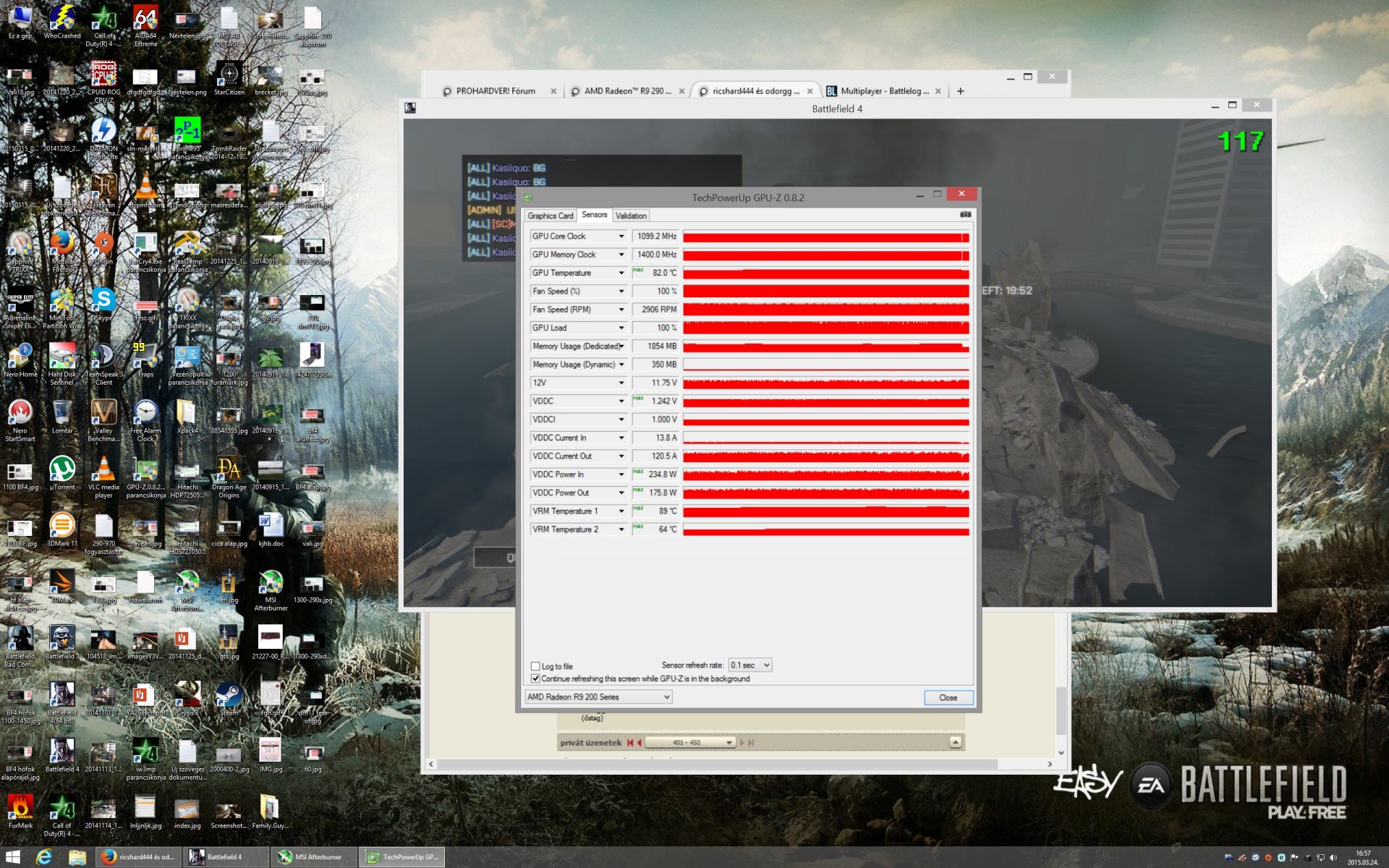Screen dimensions: 1389x868
Task: Click scroll-up arrow button beside privát üzenetek
Action: pyautogui.click(x=955, y=742)
